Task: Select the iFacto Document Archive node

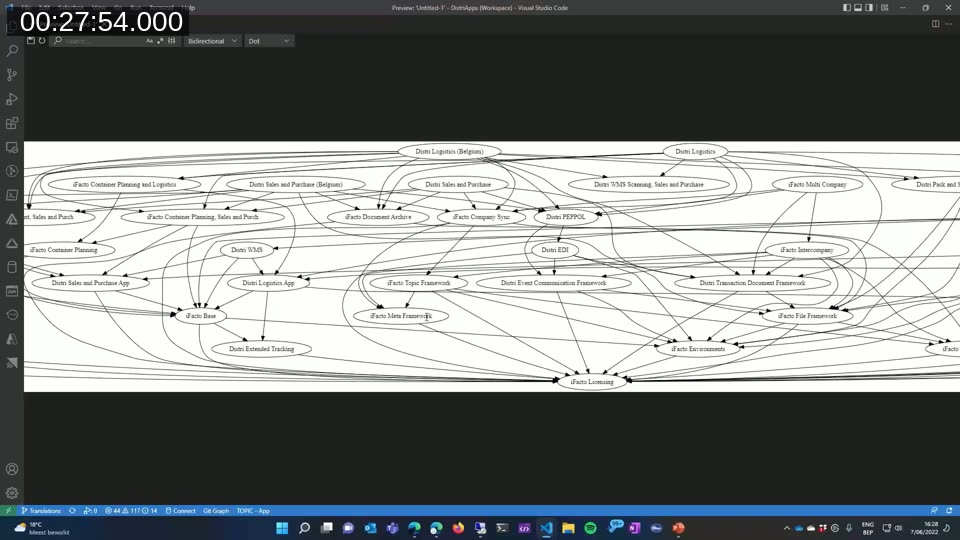Action: (x=378, y=217)
